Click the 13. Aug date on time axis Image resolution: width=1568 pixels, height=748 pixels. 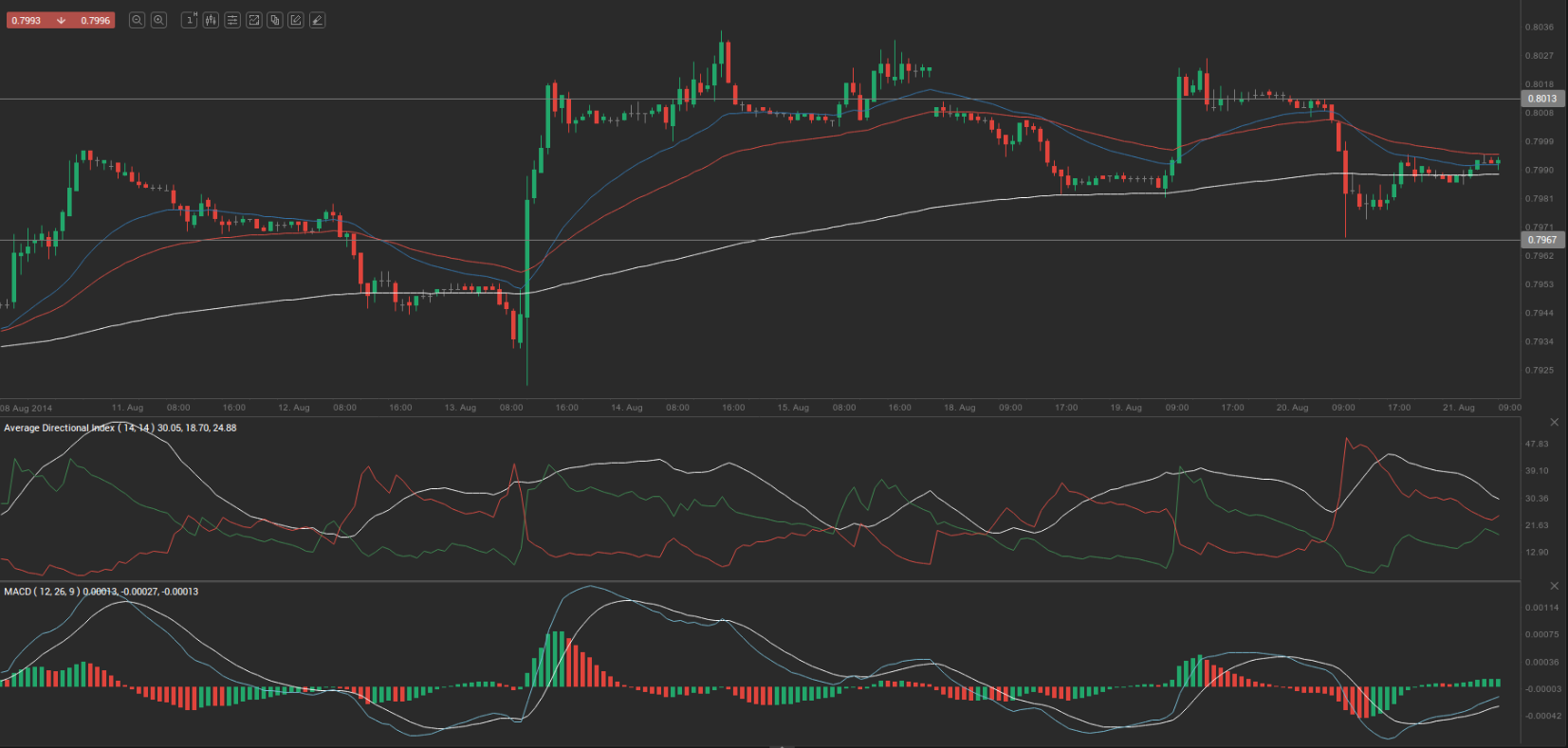[460, 408]
